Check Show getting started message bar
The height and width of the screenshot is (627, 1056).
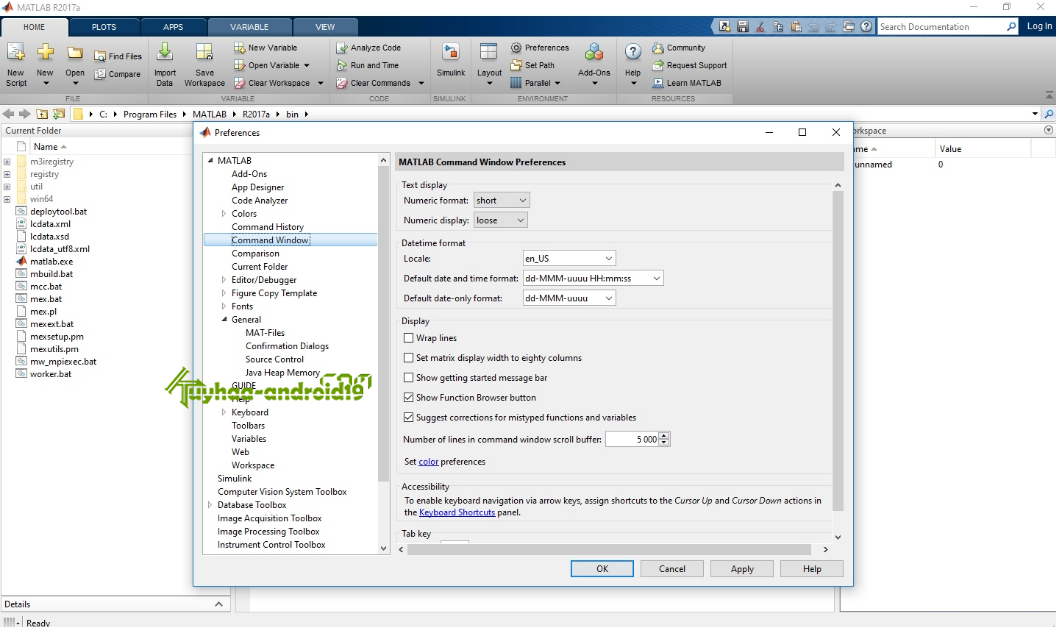point(408,378)
